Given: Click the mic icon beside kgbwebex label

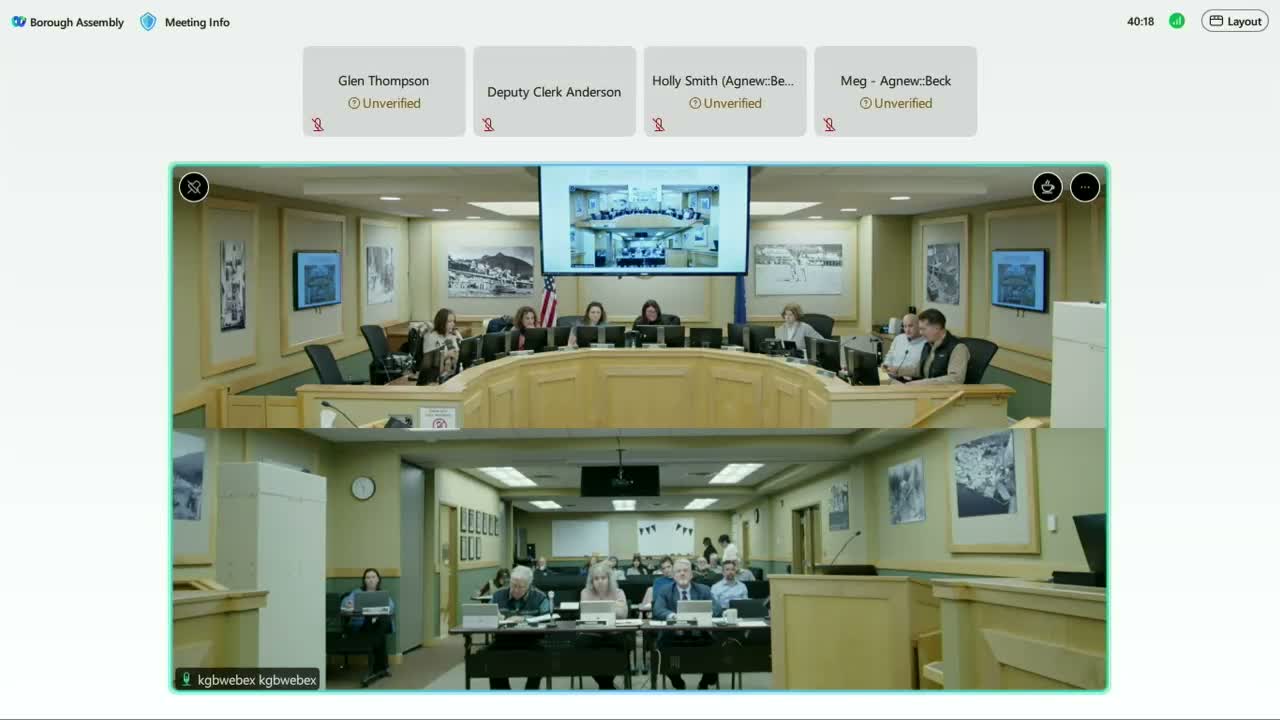Looking at the screenshot, I should 184,679.
